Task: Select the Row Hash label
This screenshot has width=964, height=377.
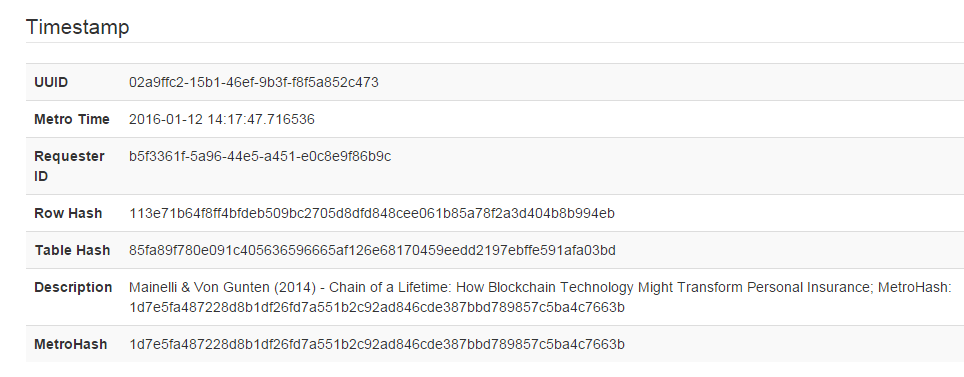Action: [68, 213]
